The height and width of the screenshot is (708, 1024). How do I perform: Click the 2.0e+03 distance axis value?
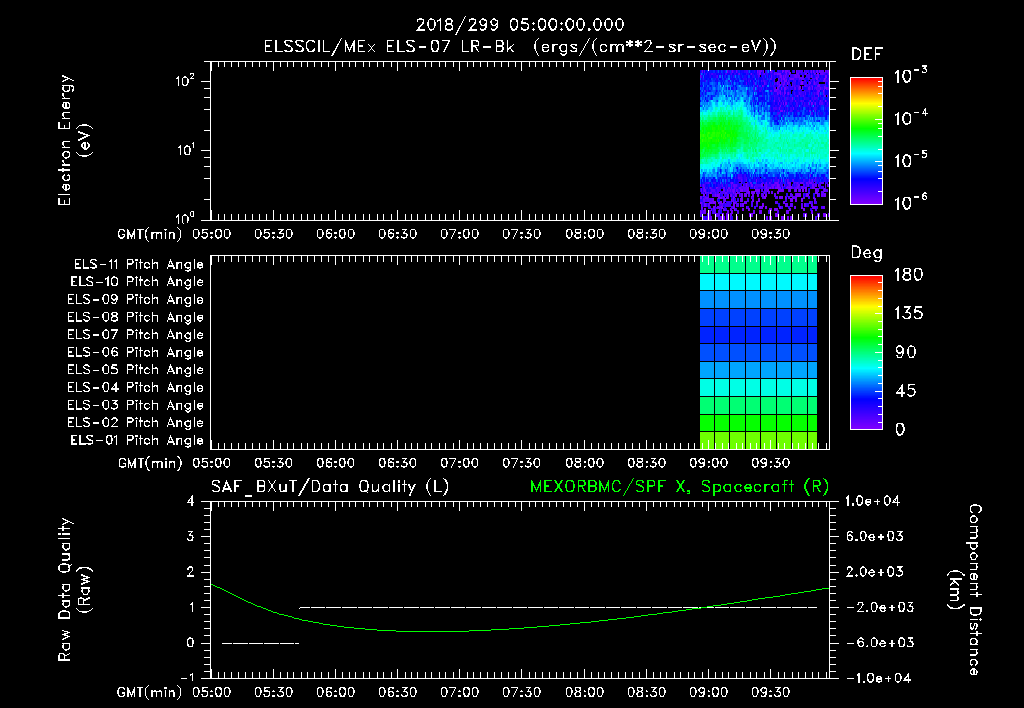tap(874, 571)
